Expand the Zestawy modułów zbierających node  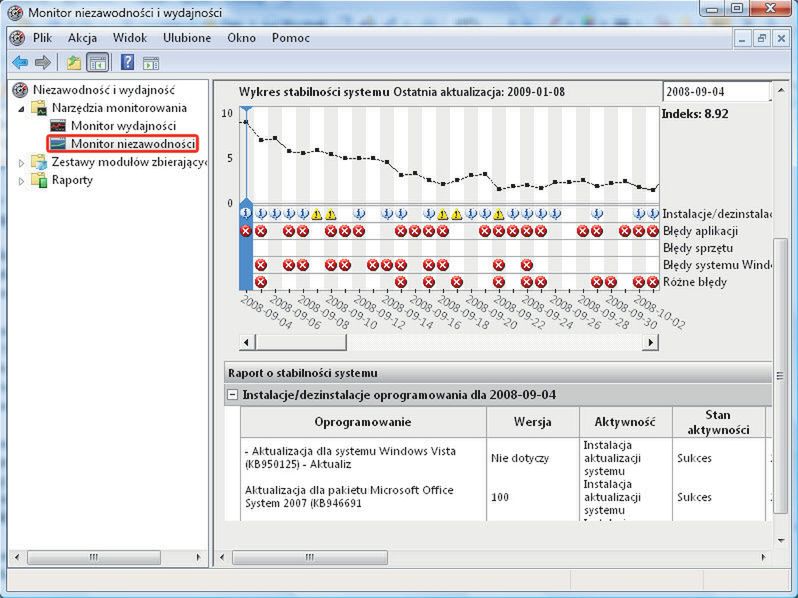point(21,163)
